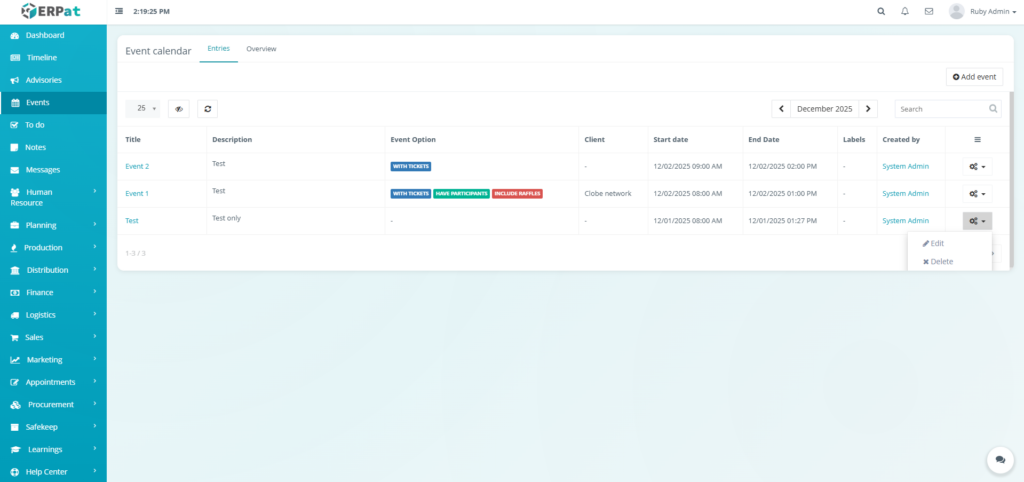The width and height of the screenshot is (1024, 482).
Task: Expand the Human Resource sidebar menu
Action: [x=53, y=197]
